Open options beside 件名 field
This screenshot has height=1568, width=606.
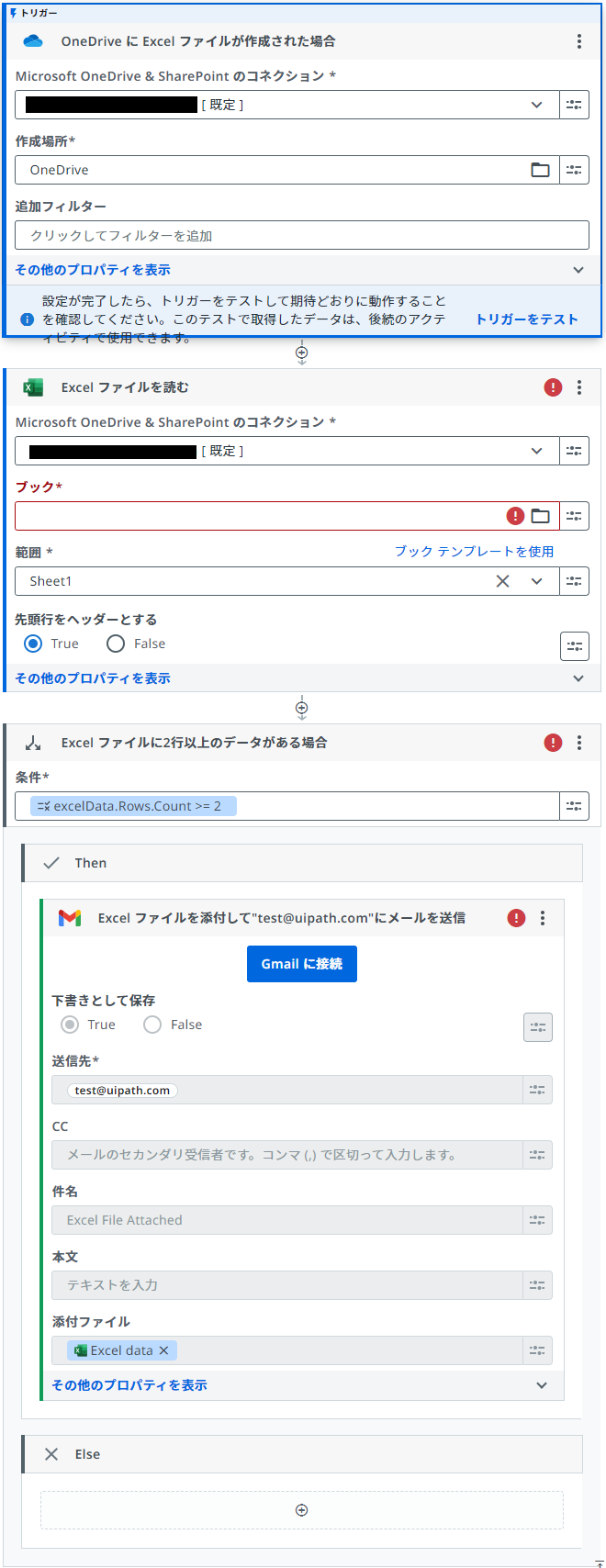538,1220
